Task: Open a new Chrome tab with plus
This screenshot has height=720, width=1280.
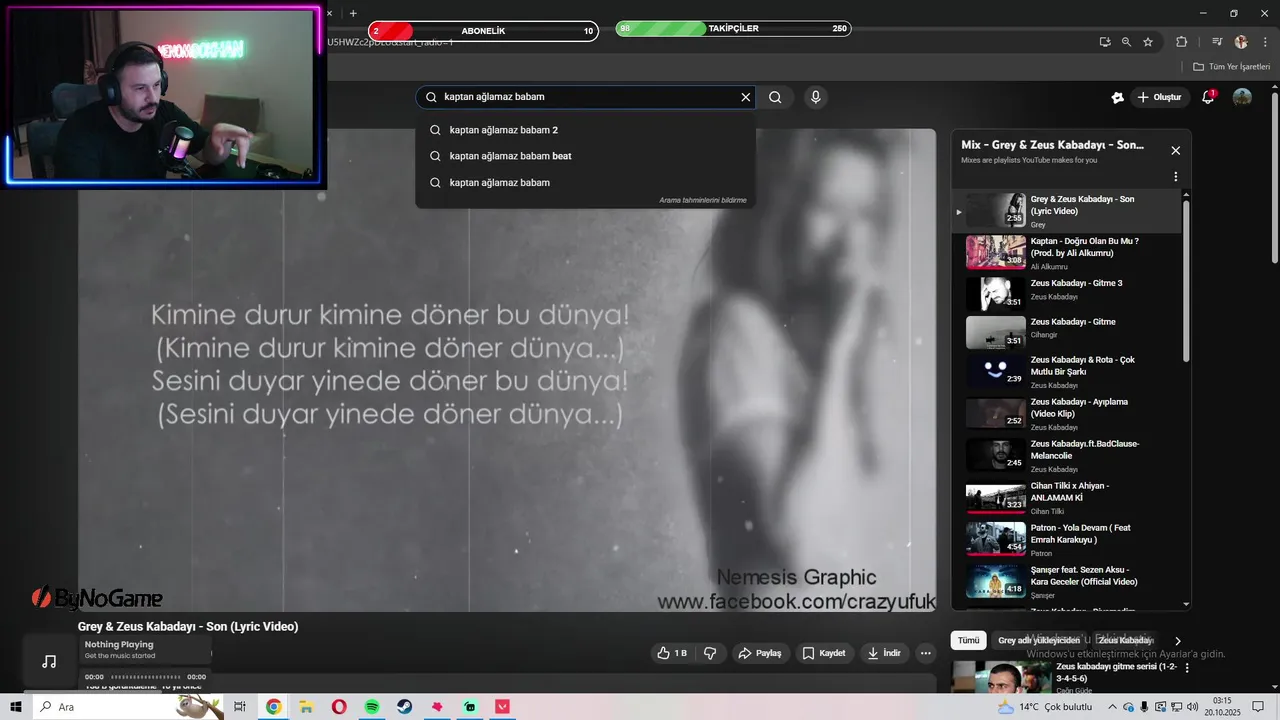Action: point(353,13)
